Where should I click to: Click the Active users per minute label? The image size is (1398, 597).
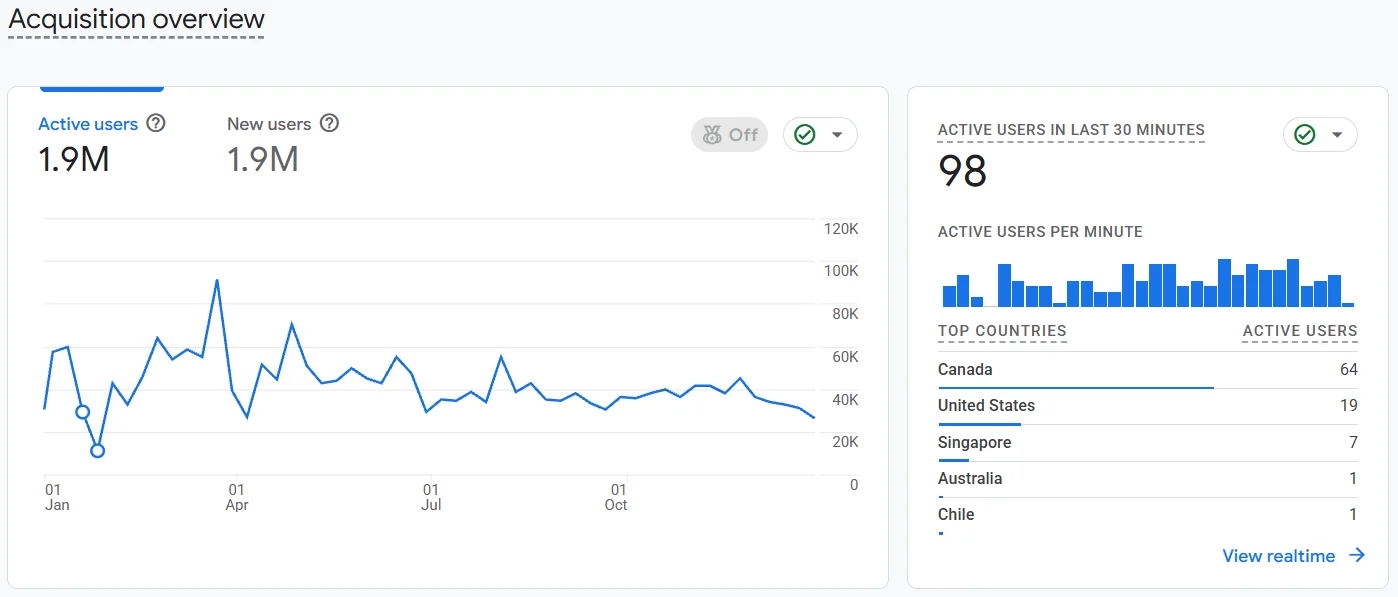click(1040, 232)
